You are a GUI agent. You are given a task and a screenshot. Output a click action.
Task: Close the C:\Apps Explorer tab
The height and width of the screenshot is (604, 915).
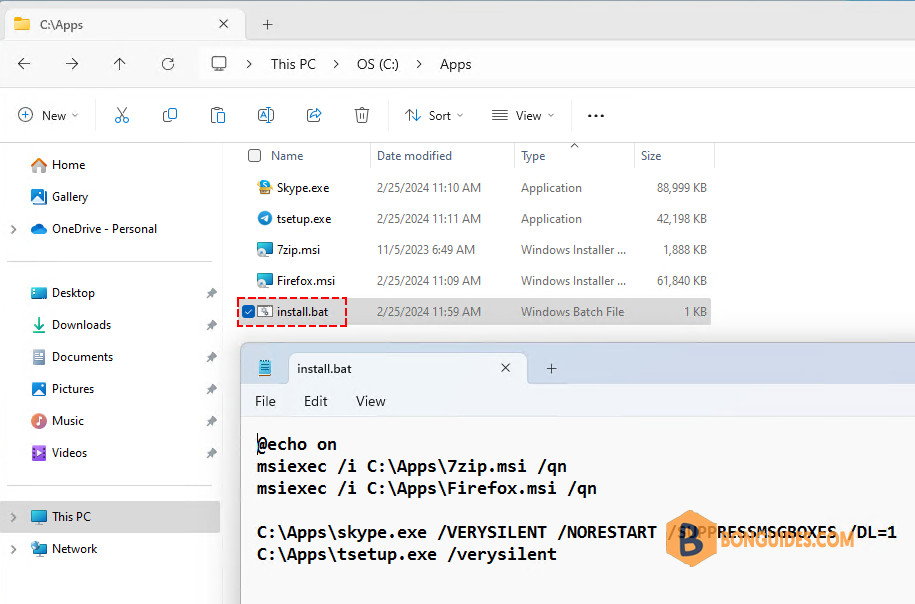click(223, 24)
